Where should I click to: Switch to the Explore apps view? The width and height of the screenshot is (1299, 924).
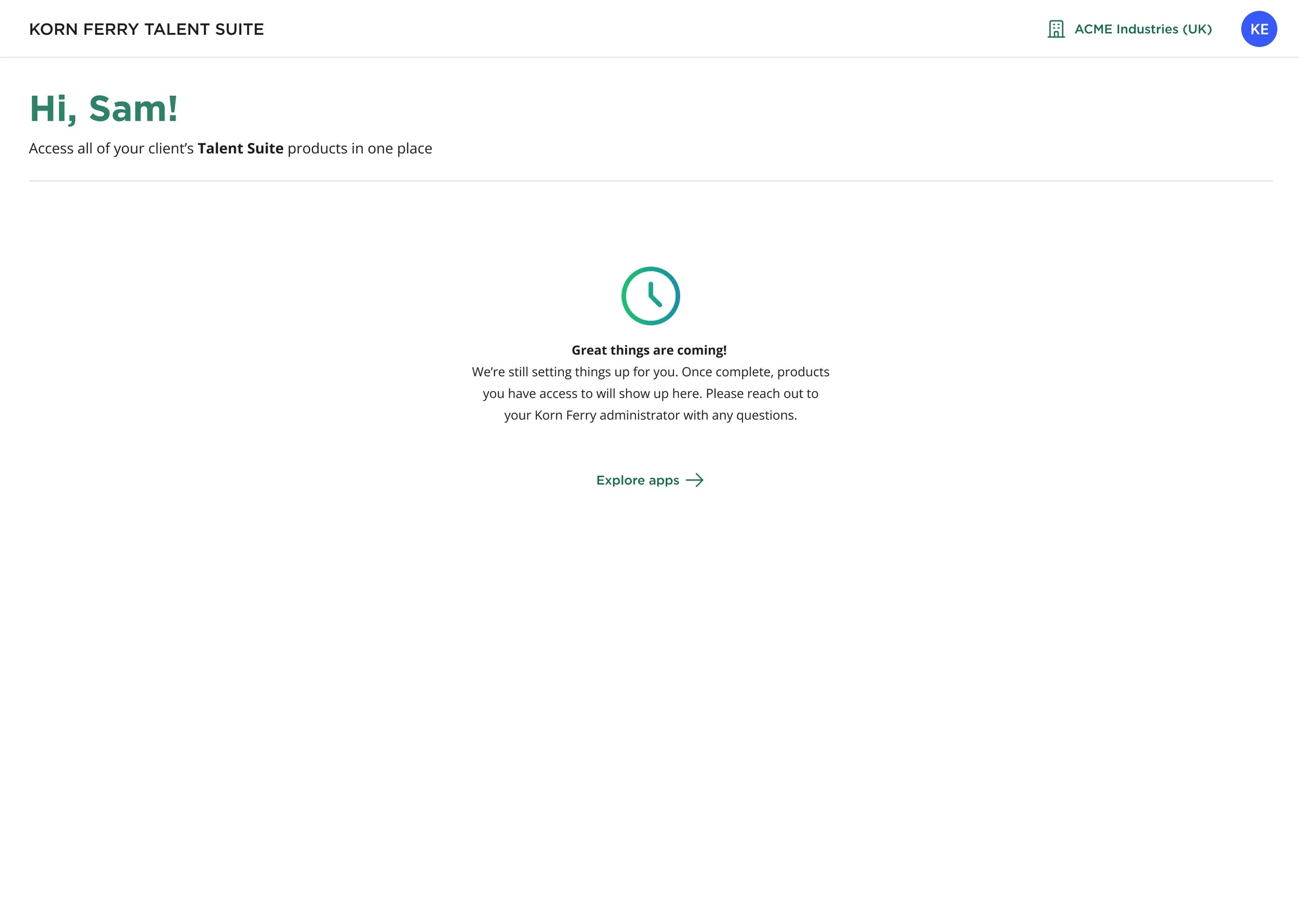[637, 480]
